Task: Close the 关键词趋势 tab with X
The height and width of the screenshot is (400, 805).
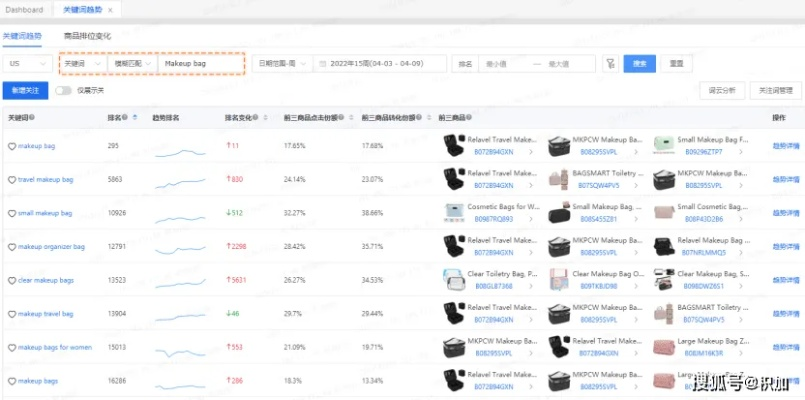Action: [x=110, y=10]
